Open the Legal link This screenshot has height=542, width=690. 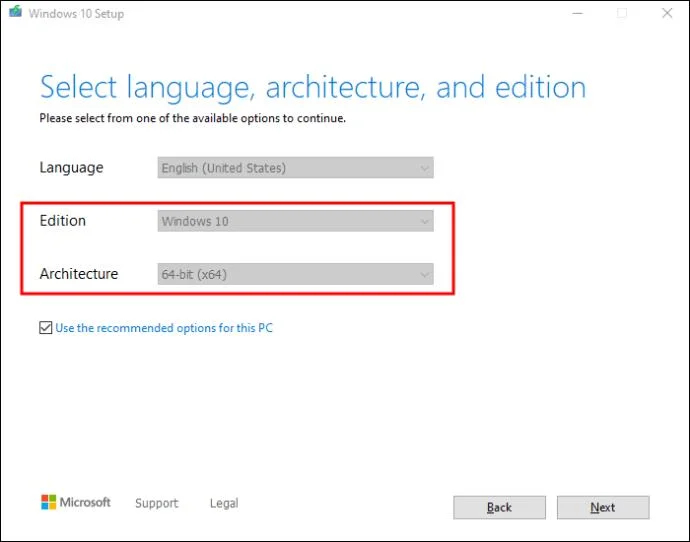(224, 503)
